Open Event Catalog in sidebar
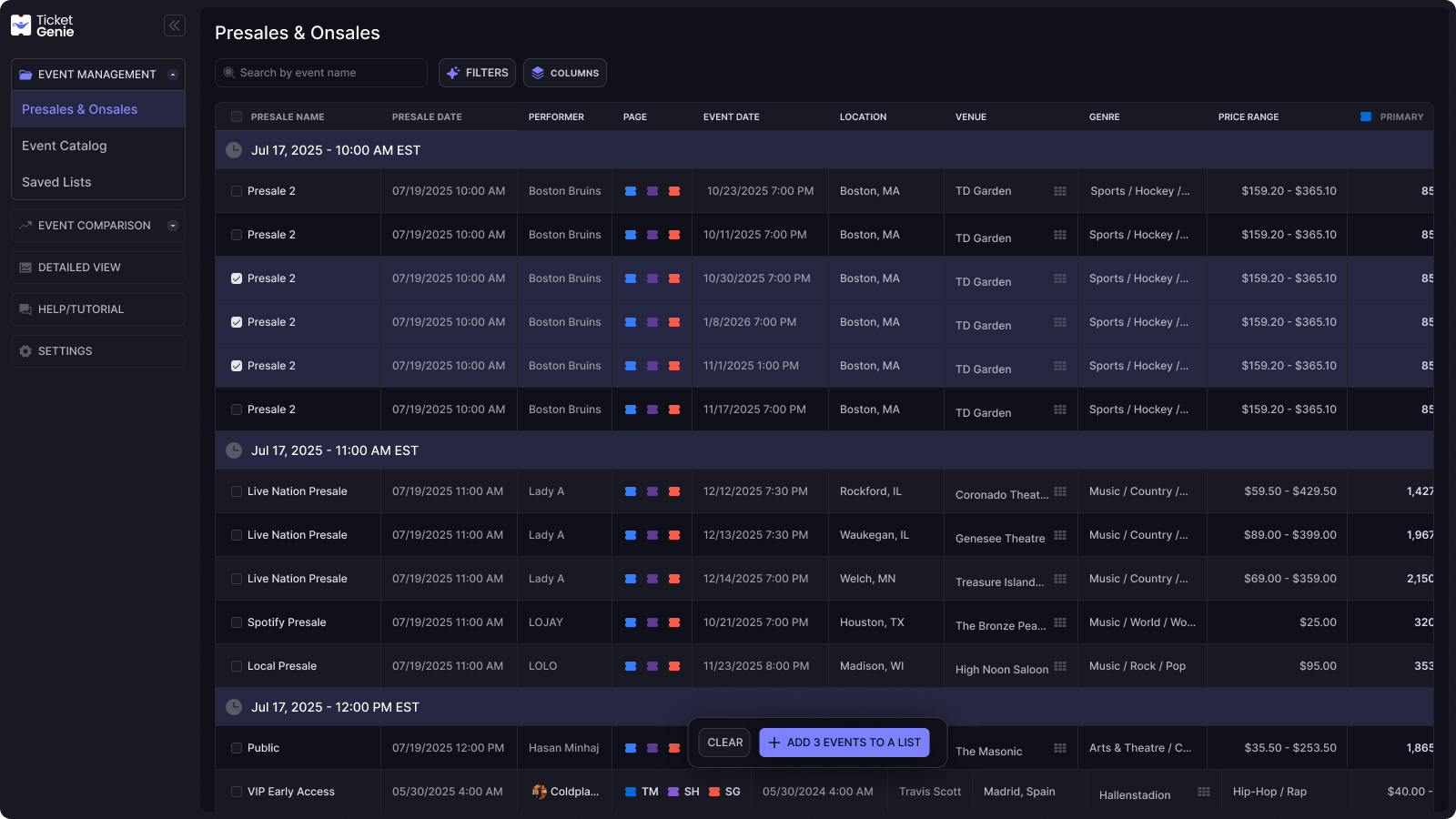Image resolution: width=1456 pixels, height=819 pixels. [98, 146]
